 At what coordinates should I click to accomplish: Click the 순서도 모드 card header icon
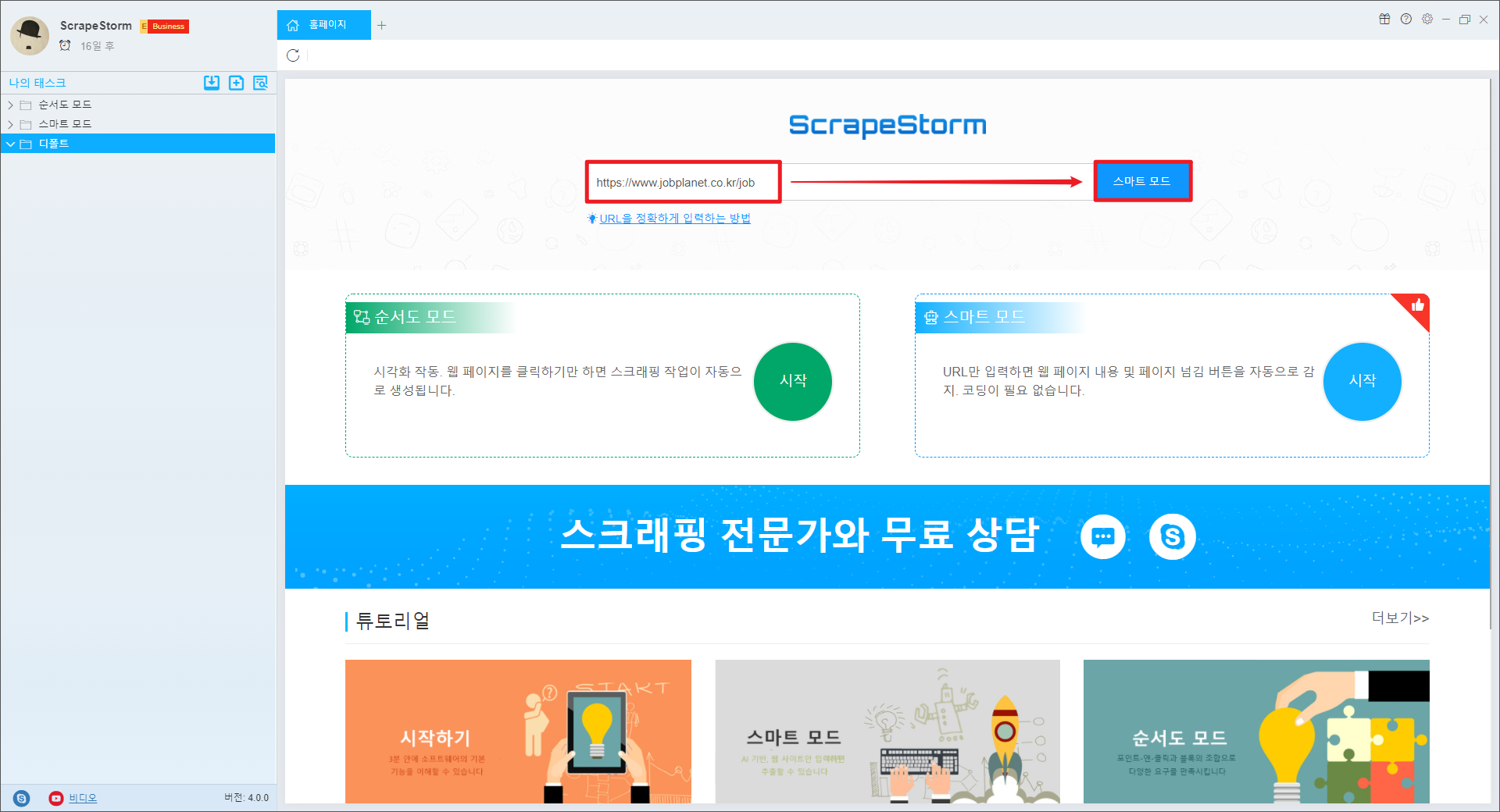362,317
